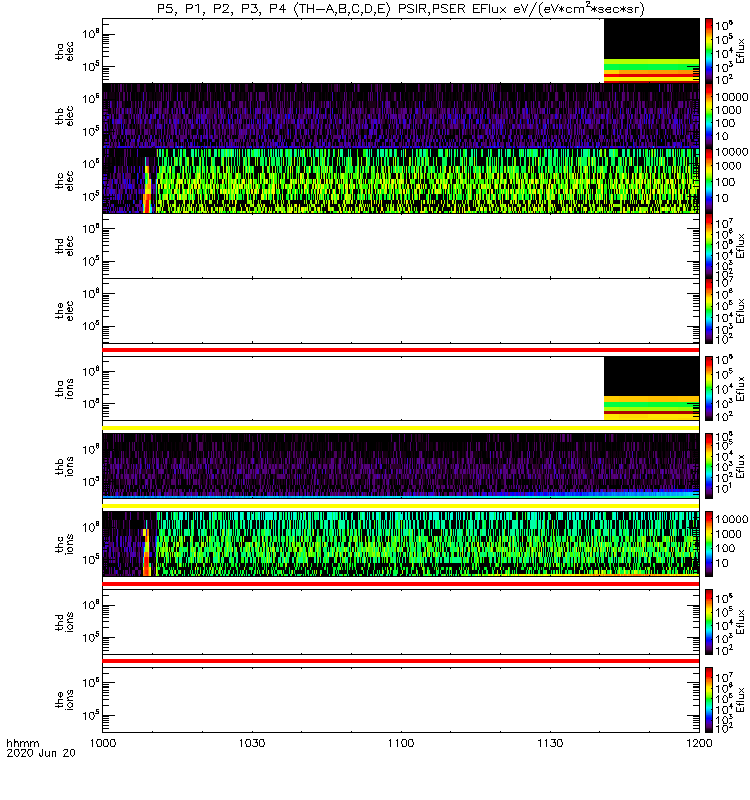The image size is (750, 800).
Task: Click the color bar beside thb ions panel
Action: click(x=709, y=466)
